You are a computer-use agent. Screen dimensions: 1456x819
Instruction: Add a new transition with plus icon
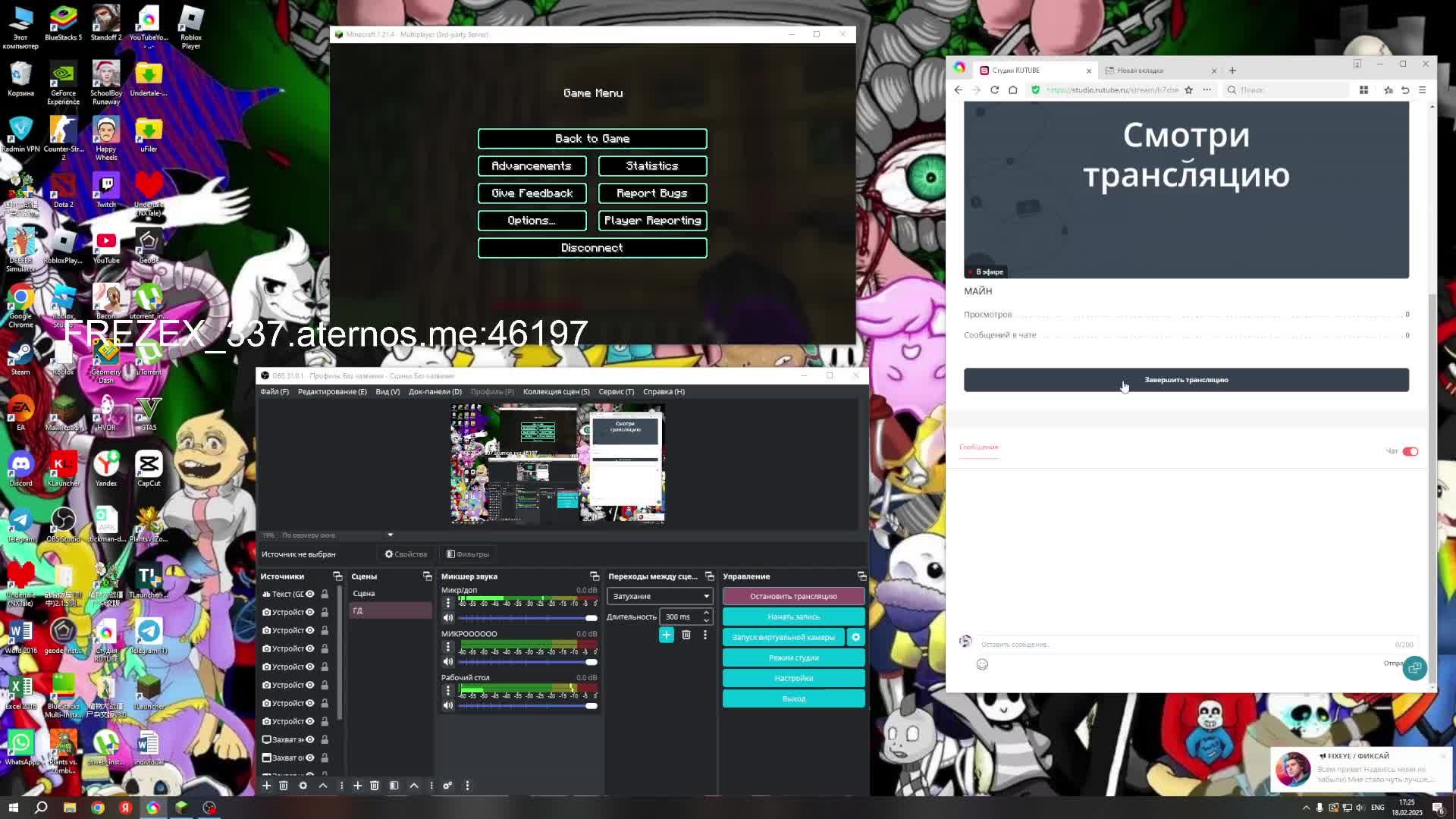666,635
